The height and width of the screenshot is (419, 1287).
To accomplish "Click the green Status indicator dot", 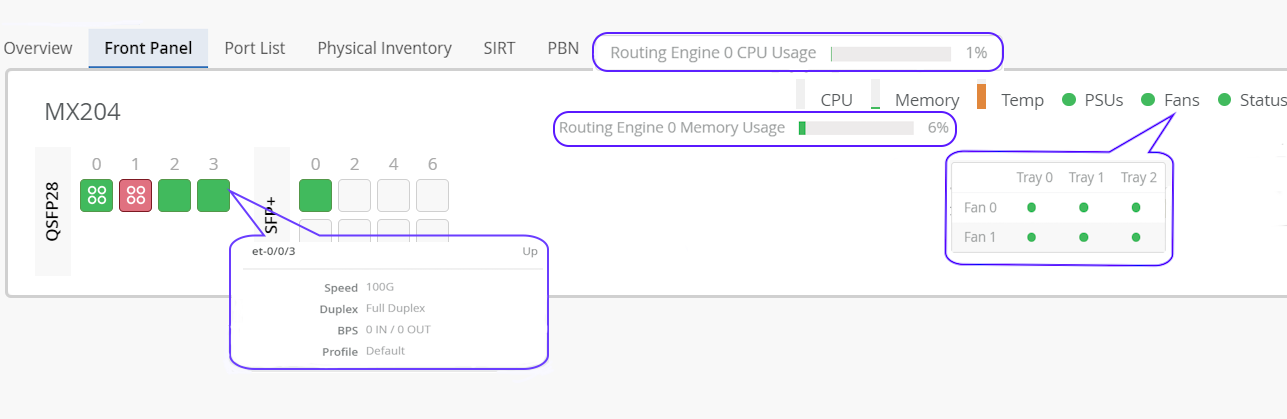I will [x=1224, y=100].
